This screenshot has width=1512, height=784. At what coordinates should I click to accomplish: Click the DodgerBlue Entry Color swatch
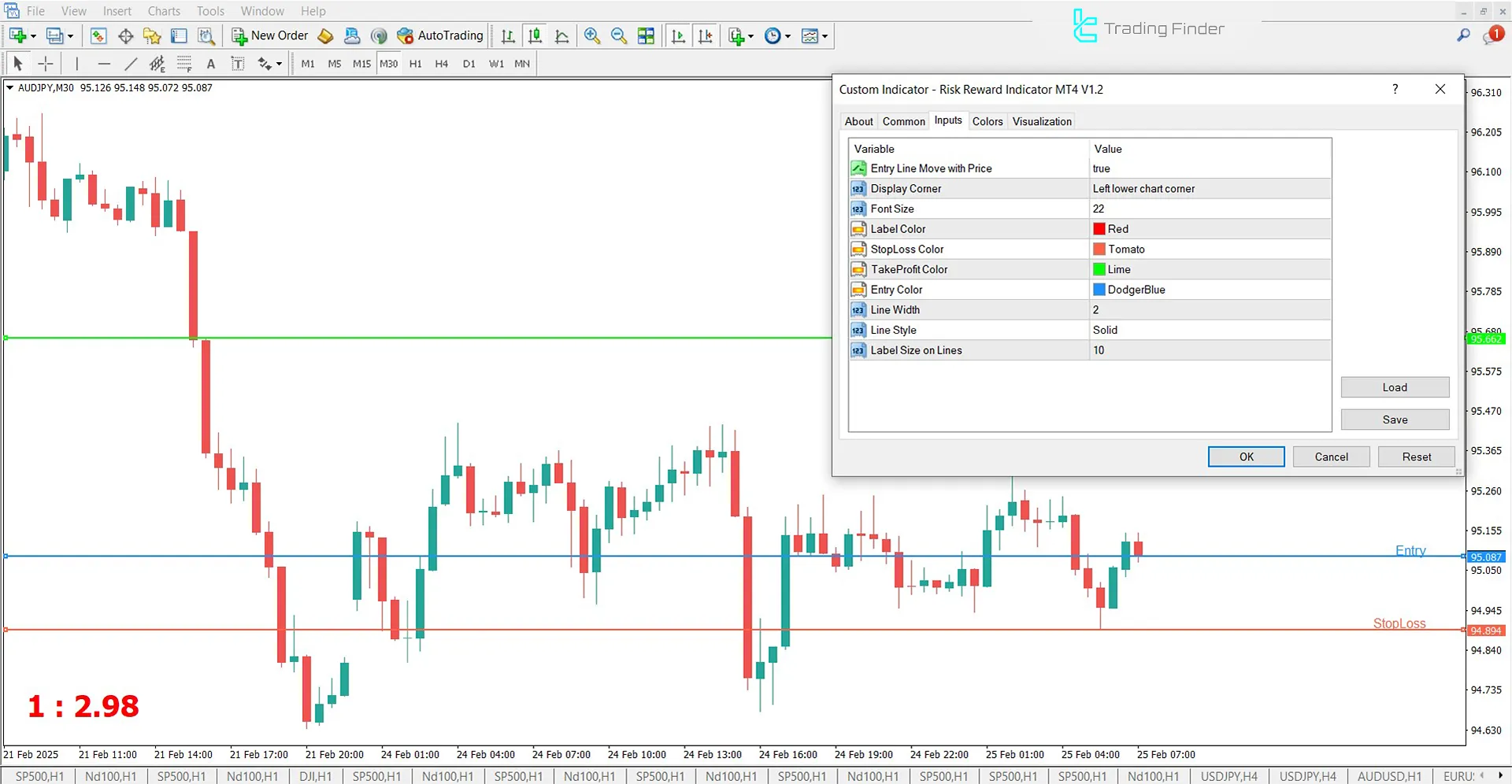pyautogui.click(x=1099, y=290)
